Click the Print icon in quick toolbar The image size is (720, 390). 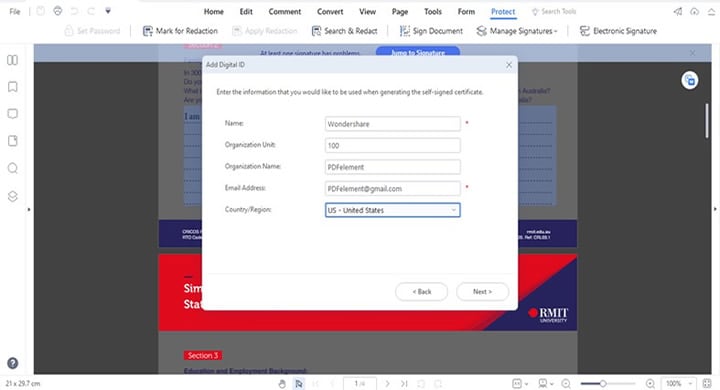(57, 11)
